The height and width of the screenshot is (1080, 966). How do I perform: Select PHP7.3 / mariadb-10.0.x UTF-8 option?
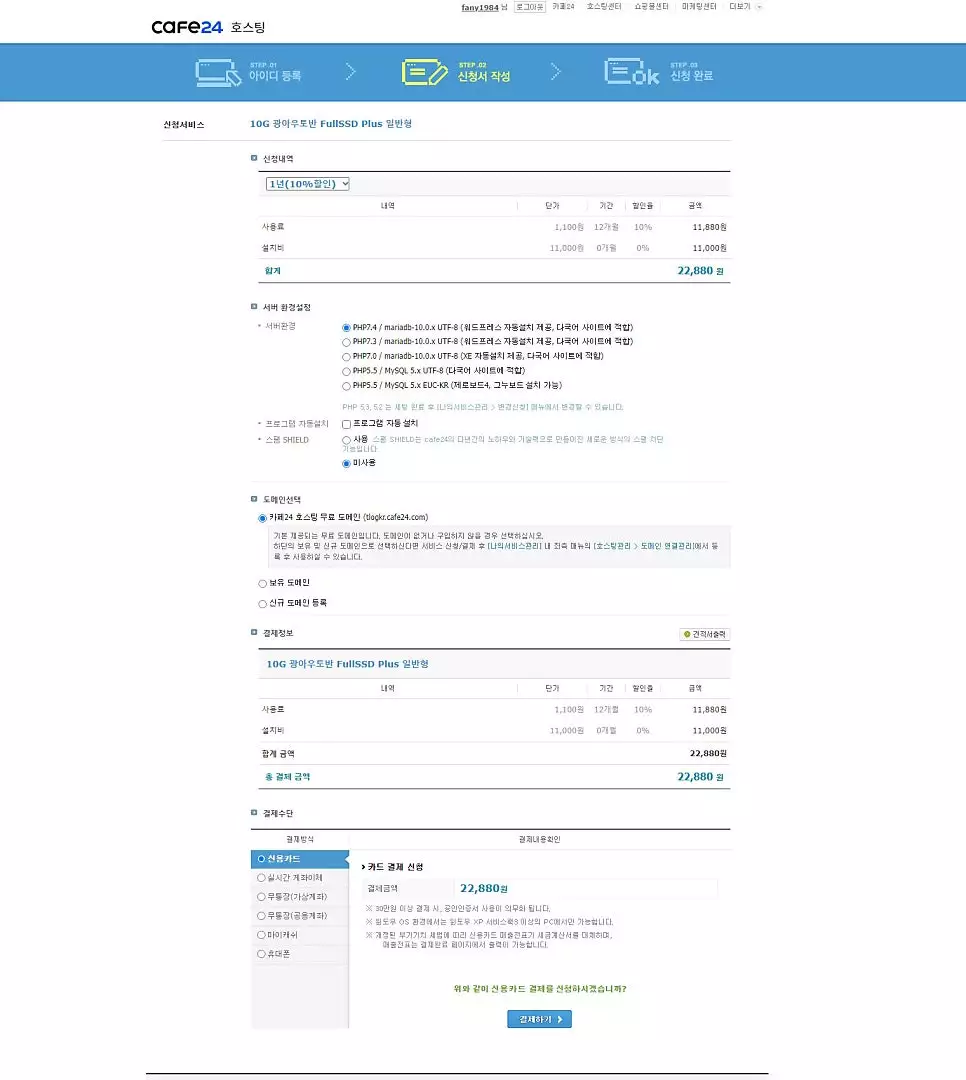point(347,342)
